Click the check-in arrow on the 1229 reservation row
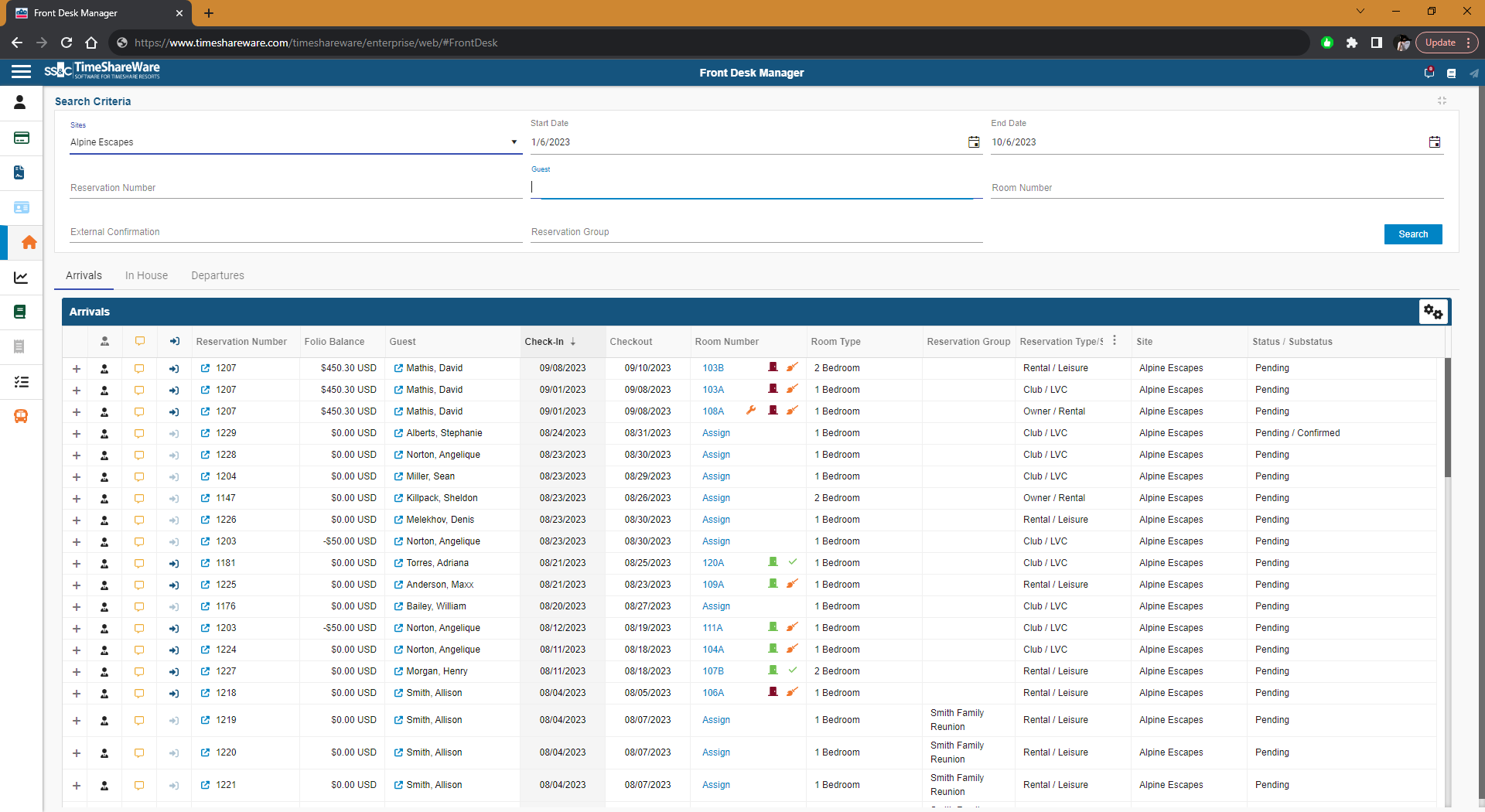Screen dimensions: 1485x812 (x=173, y=433)
